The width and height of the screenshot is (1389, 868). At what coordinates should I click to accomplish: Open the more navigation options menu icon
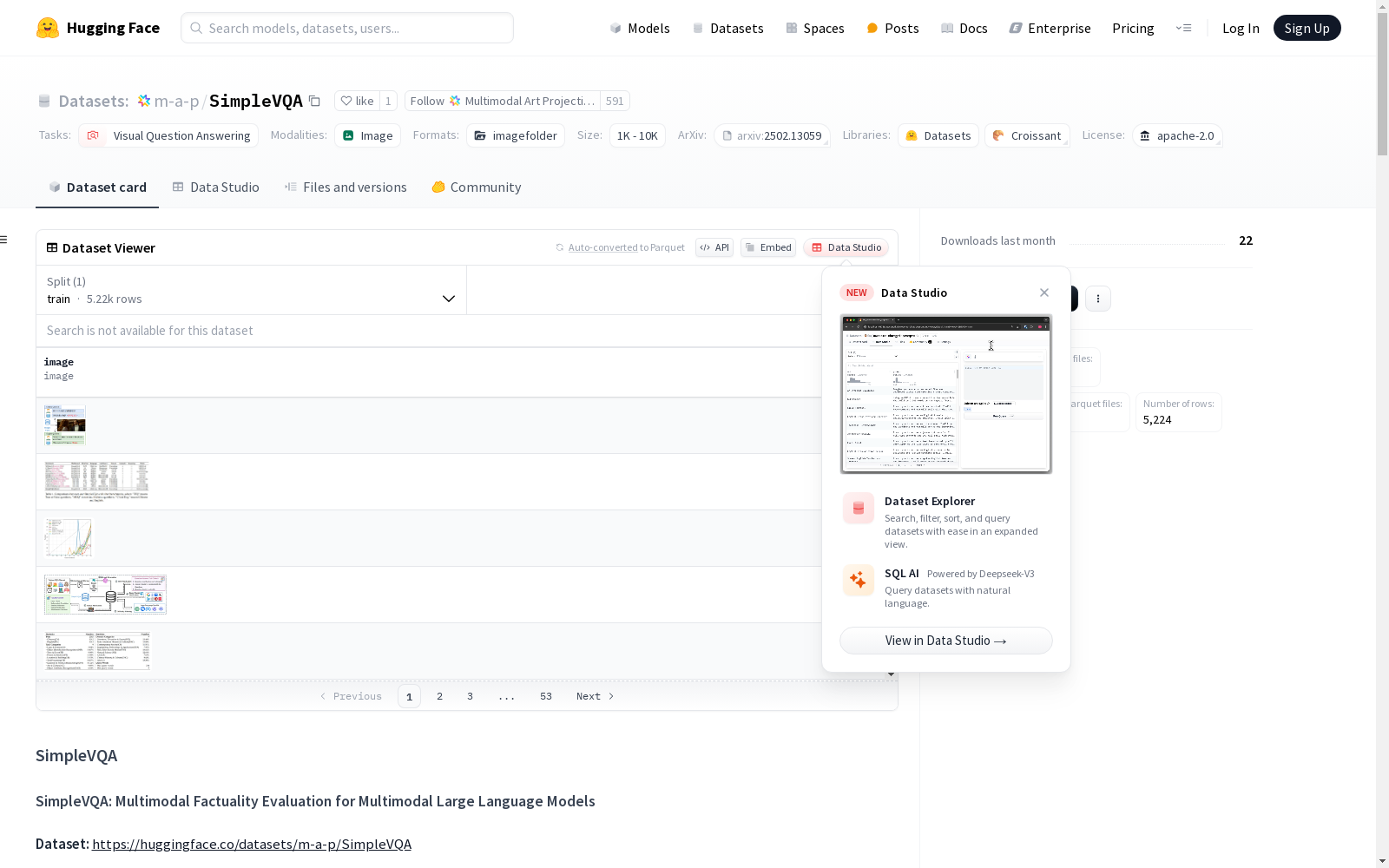(x=1183, y=28)
